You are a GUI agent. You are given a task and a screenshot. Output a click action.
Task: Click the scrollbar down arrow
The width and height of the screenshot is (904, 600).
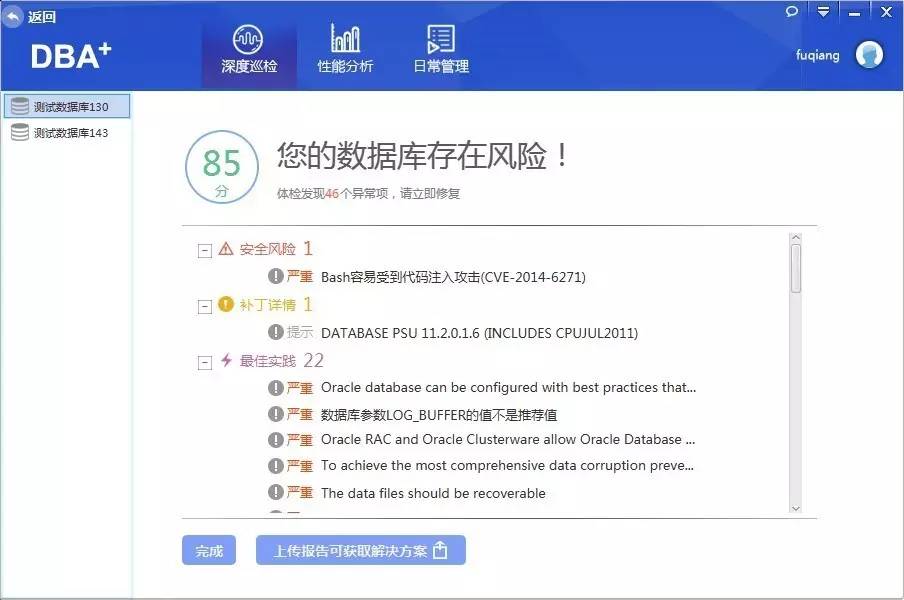[796, 508]
